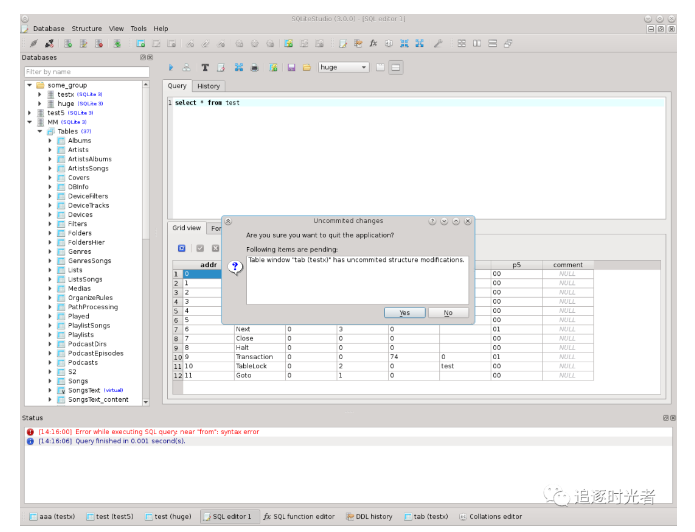The height and width of the screenshot is (532, 695).
Task: Open the 'huge' database dropdown
Action: tap(343, 67)
